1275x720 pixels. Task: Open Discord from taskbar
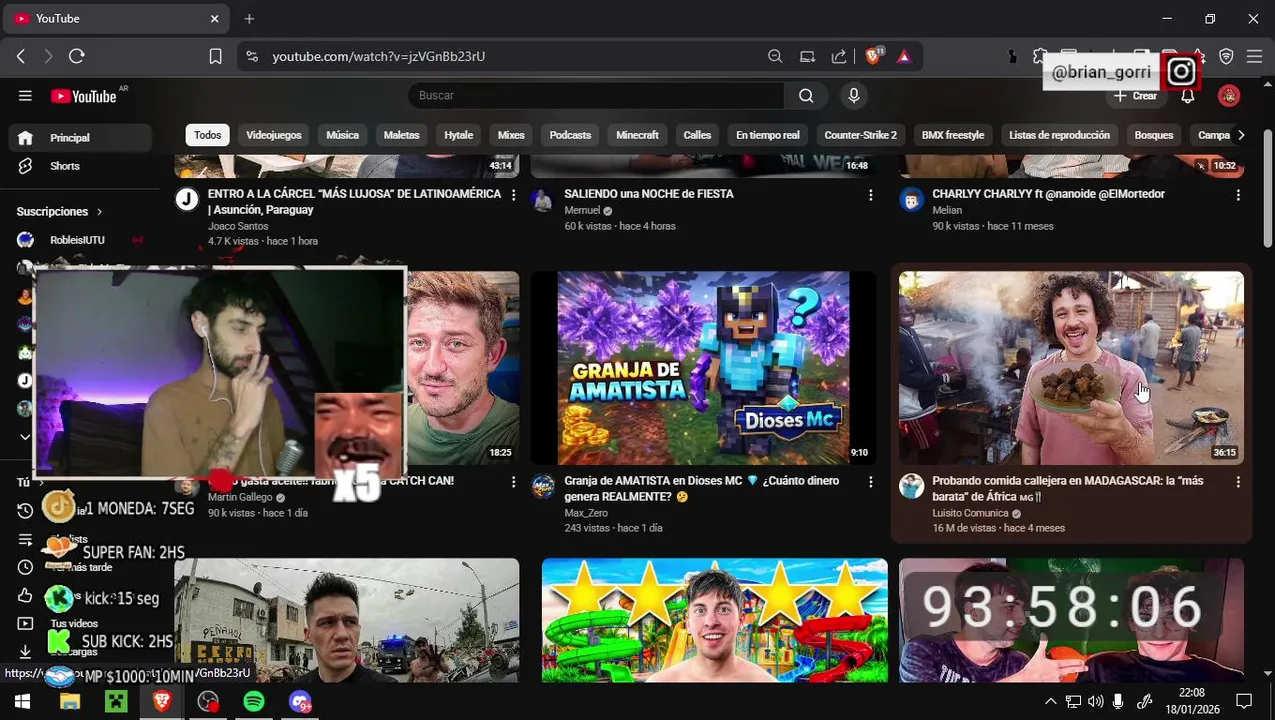tap(300, 702)
